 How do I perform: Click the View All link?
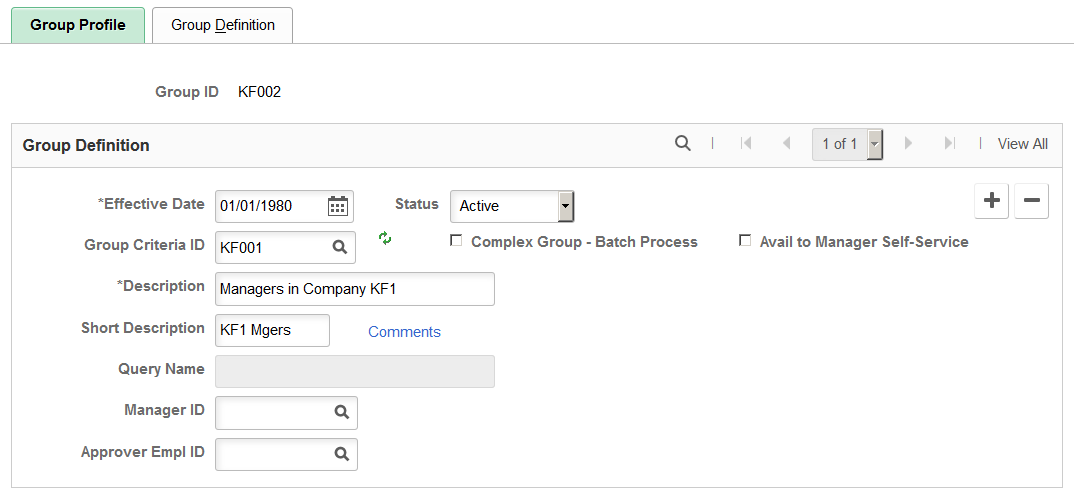(x=1023, y=144)
